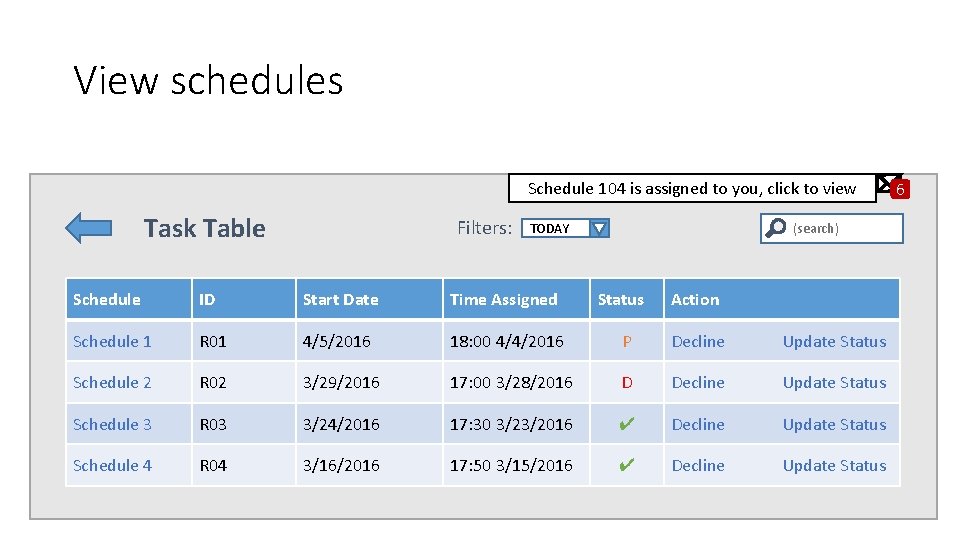Expand the TODAY filter dropdown arrow
This screenshot has height=540, width=960.
pos(598,228)
